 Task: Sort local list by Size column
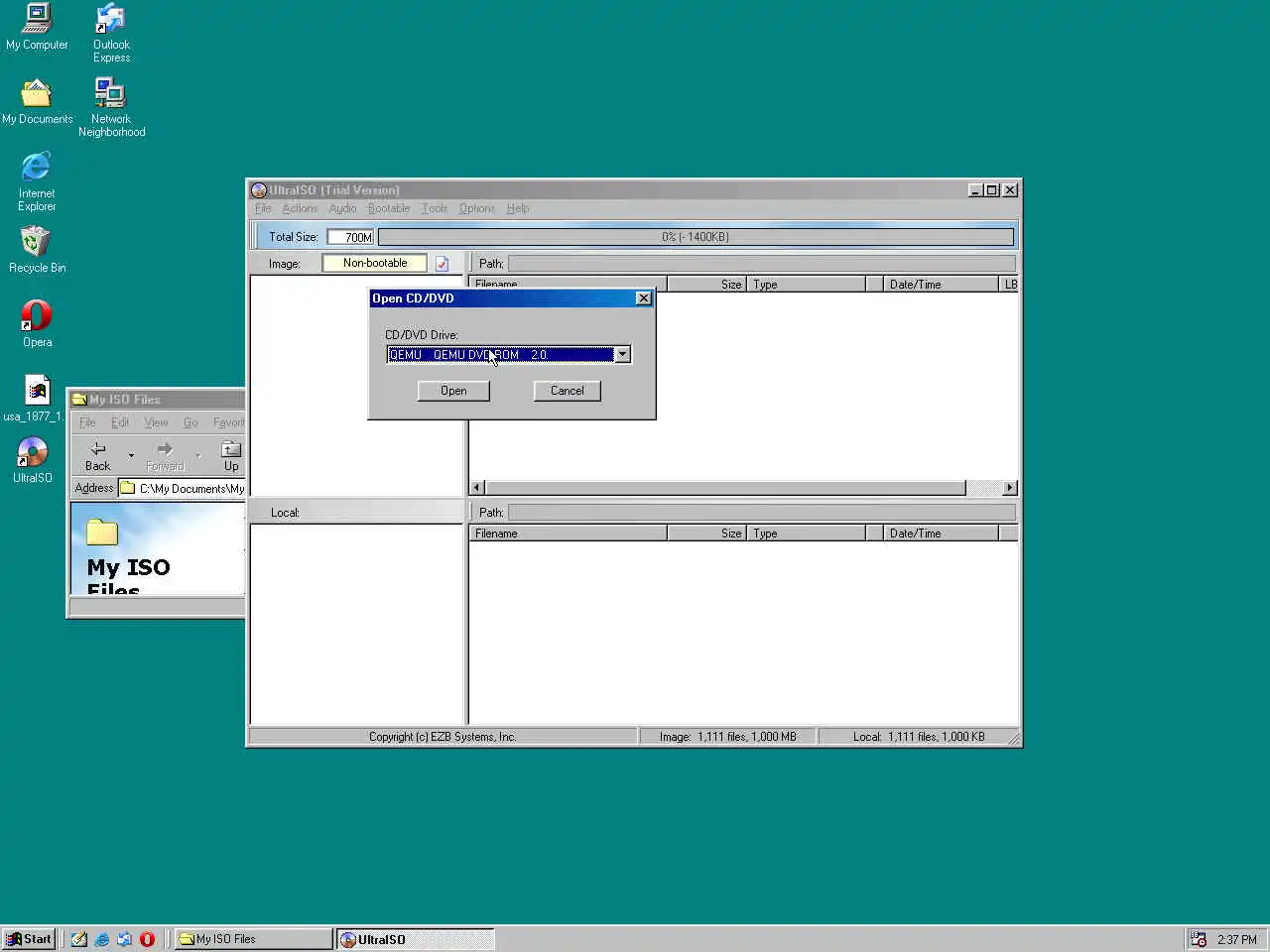[706, 534]
